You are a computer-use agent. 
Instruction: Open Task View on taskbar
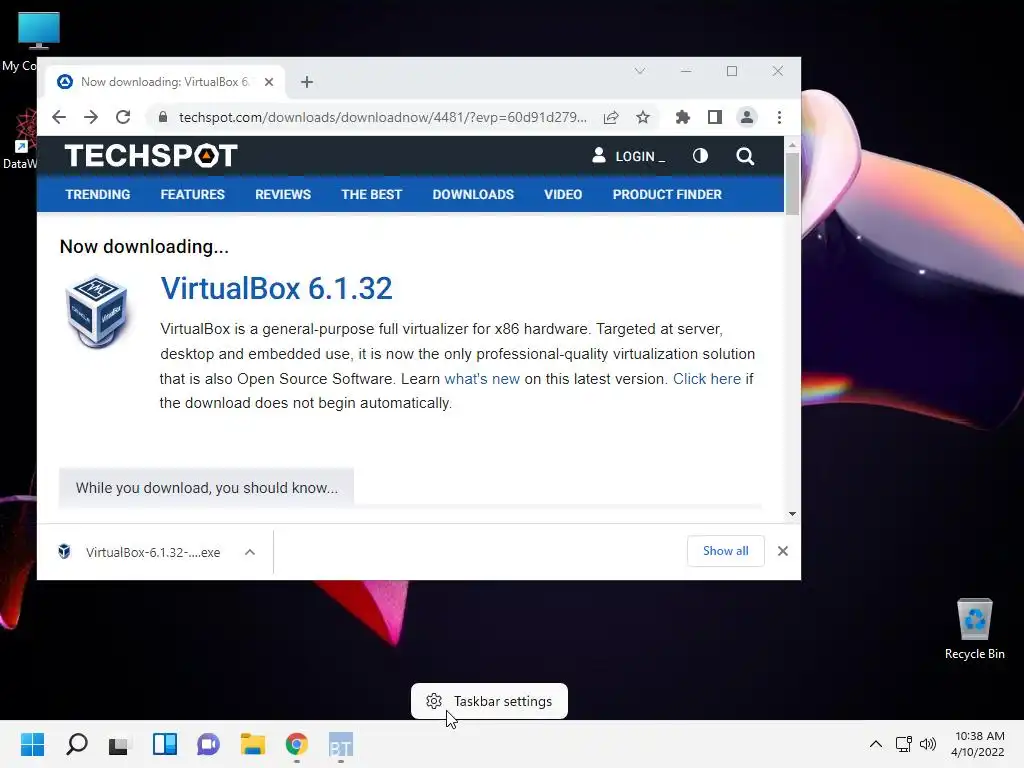pyautogui.click(x=120, y=744)
